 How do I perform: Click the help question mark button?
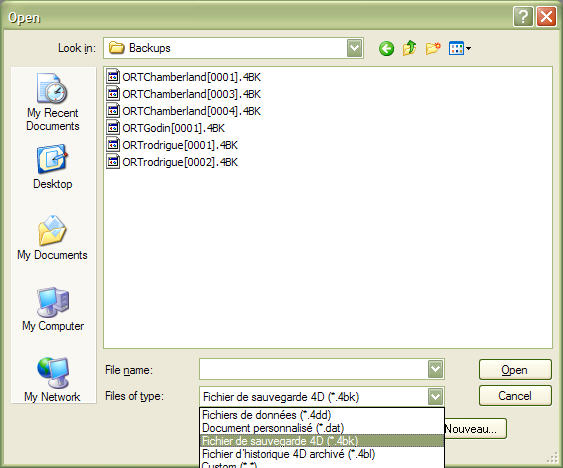pos(523,17)
